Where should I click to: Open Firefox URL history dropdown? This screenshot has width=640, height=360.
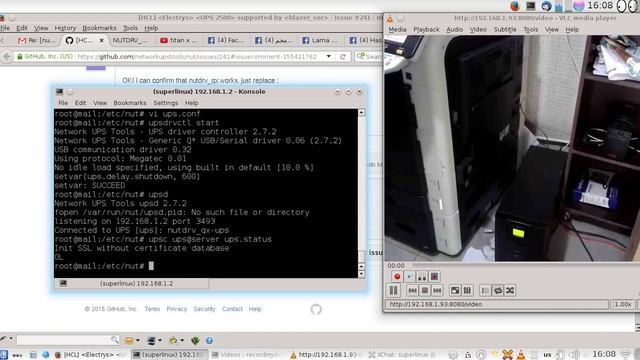tap(329, 56)
